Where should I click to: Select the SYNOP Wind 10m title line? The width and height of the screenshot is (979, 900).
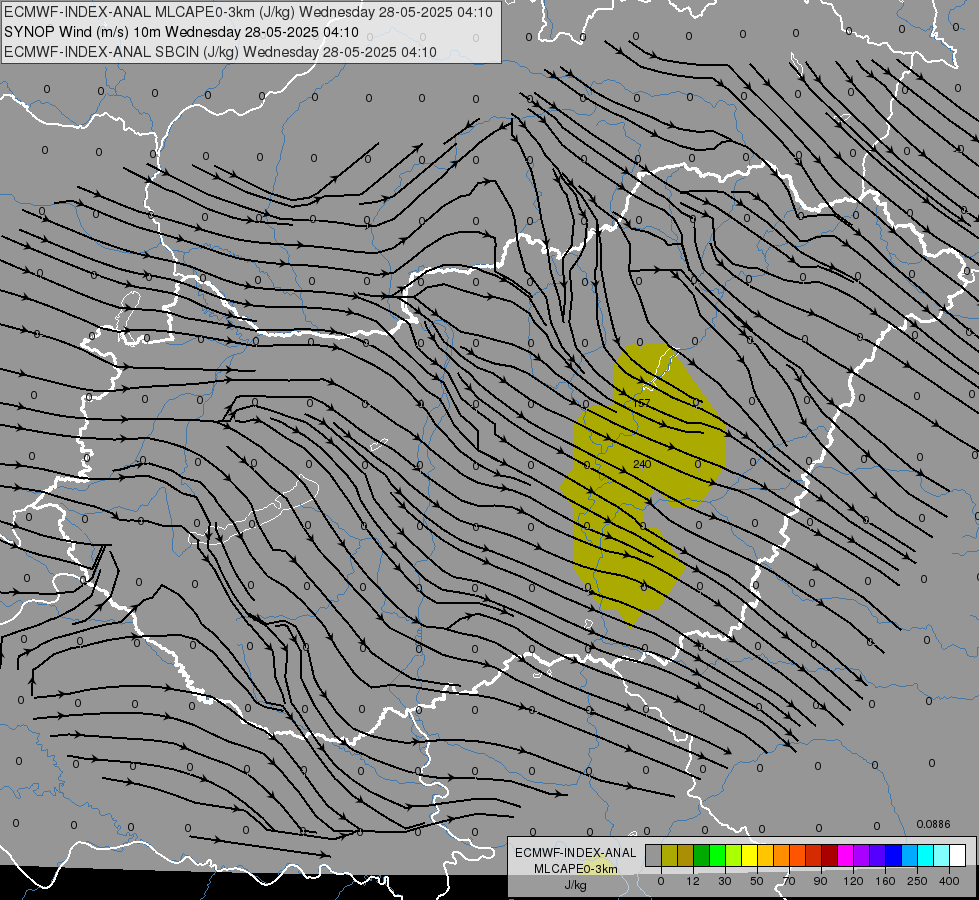tap(181, 32)
